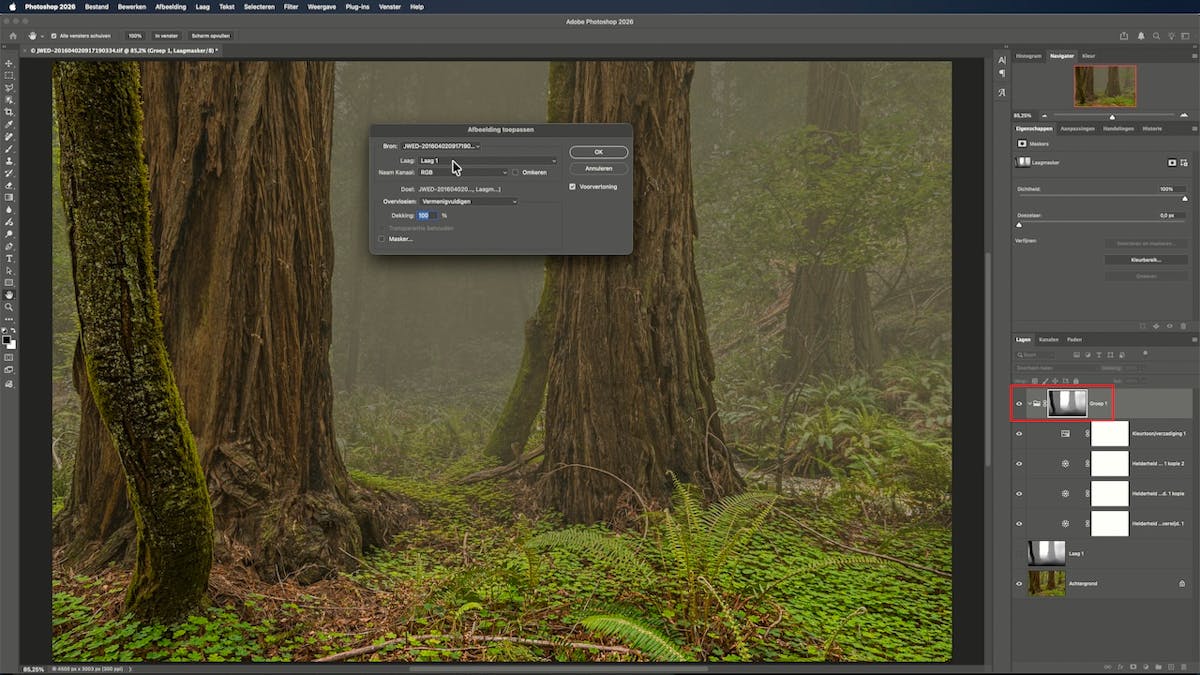Click the Dichtheid slider handle
The width and height of the screenshot is (1200, 675).
pos(1185,198)
